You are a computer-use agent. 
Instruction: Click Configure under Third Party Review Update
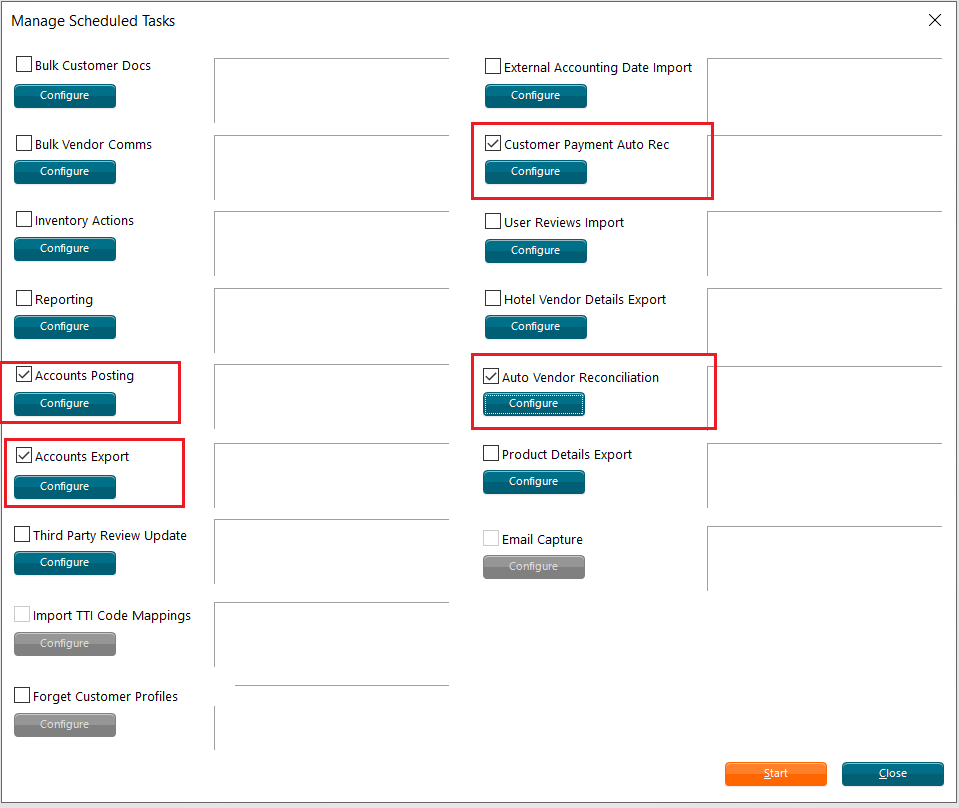tap(65, 563)
